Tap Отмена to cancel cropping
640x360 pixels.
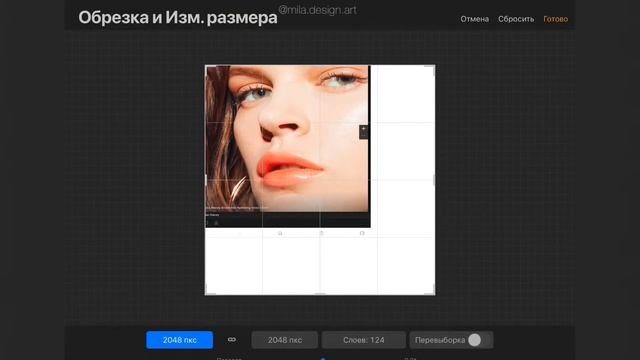coord(474,19)
